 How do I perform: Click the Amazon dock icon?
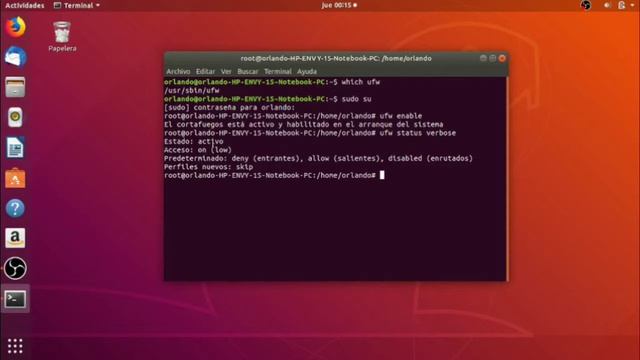[16, 238]
